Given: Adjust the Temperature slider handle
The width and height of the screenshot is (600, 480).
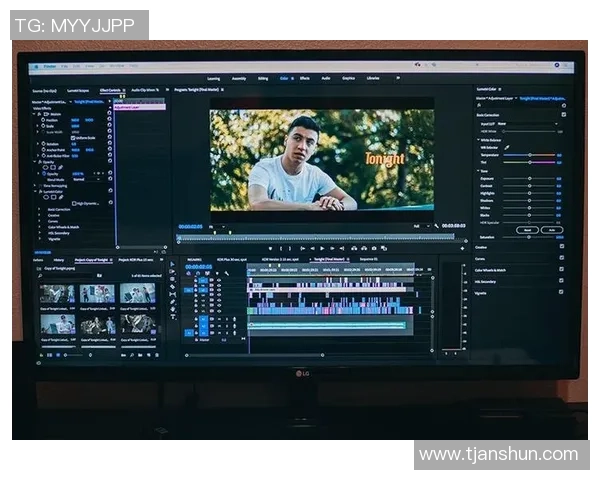Looking at the screenshot, I should coord(531,155).
